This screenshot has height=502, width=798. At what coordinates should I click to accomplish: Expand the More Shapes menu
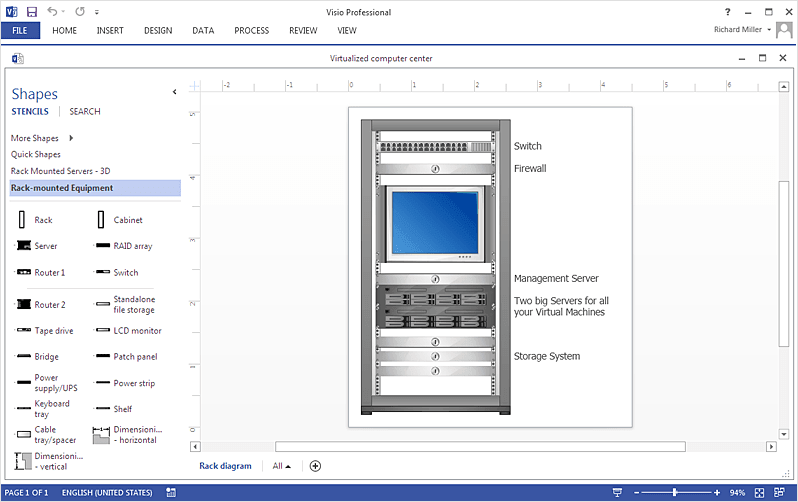pos(42,138)
